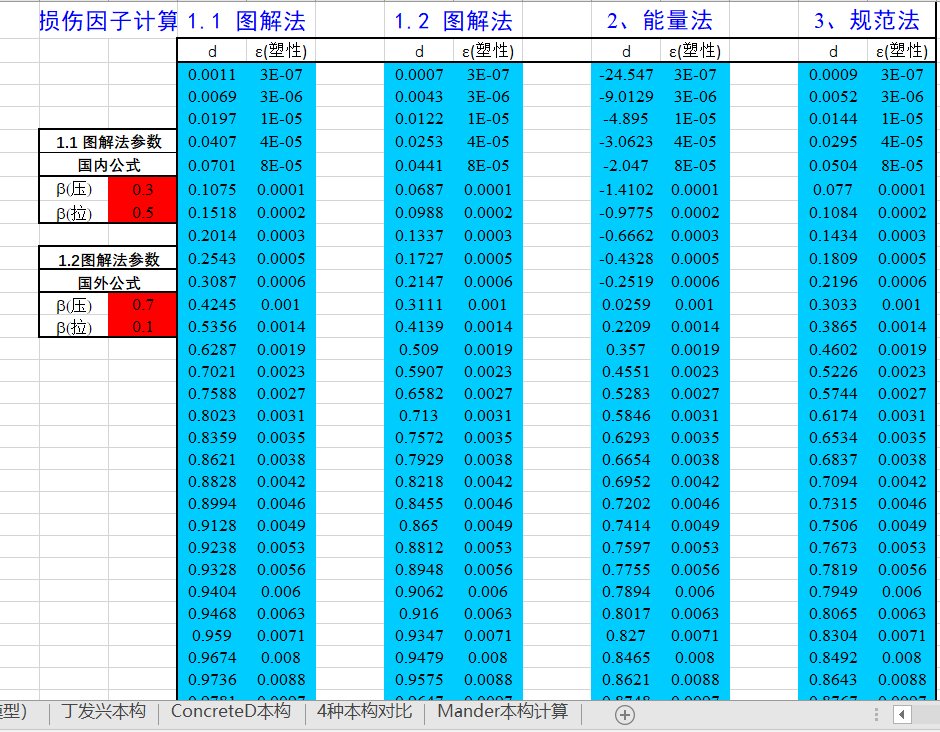940x732 pixels.
Task: Click the plus icon to add new worksheet
Action: click(624, 714)
